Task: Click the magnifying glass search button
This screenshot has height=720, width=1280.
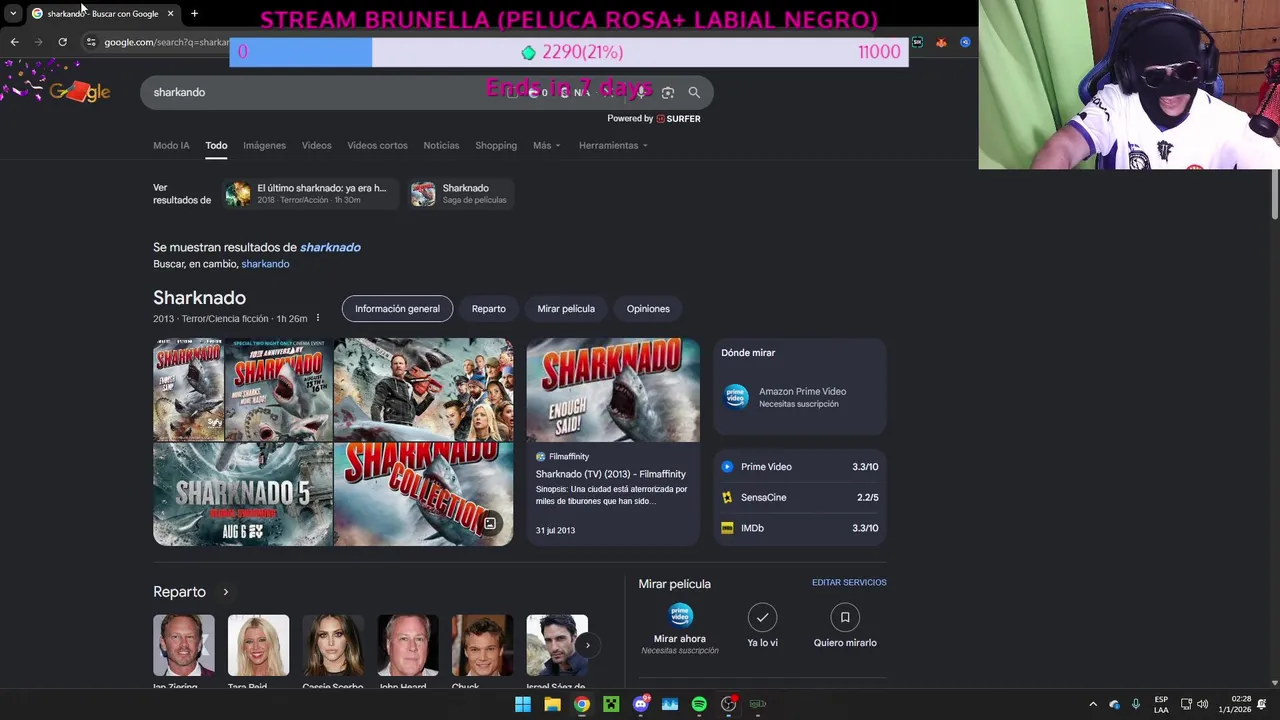Action: [694, 92]
